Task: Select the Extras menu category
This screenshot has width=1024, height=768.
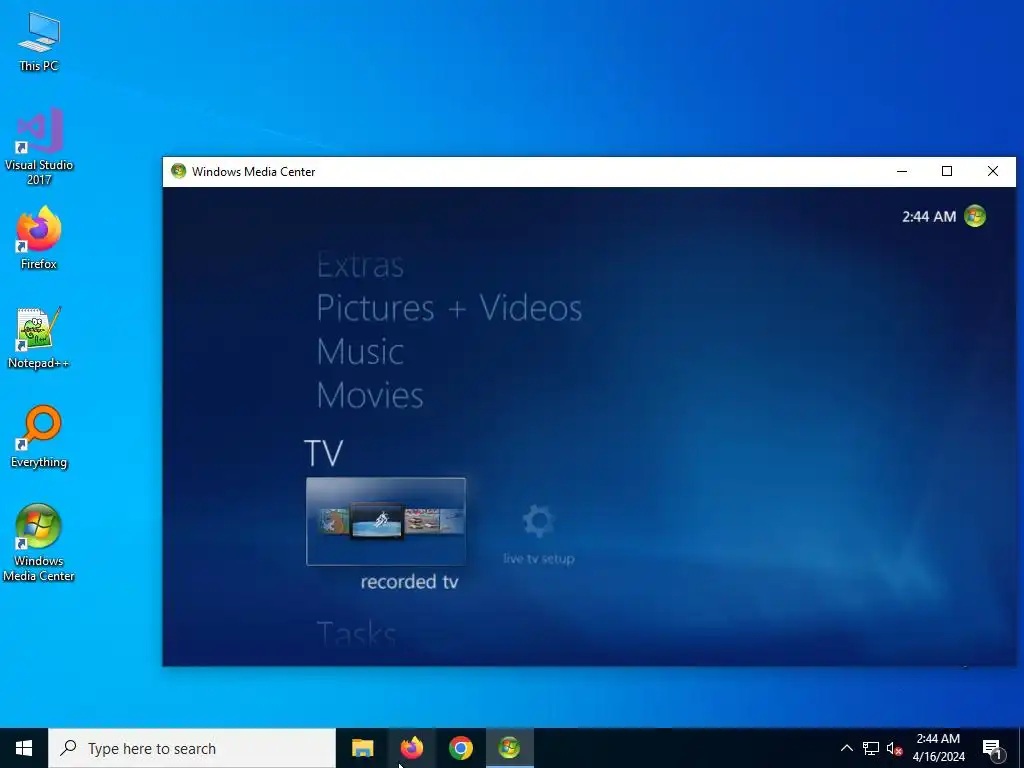Action: click(360, 265)
